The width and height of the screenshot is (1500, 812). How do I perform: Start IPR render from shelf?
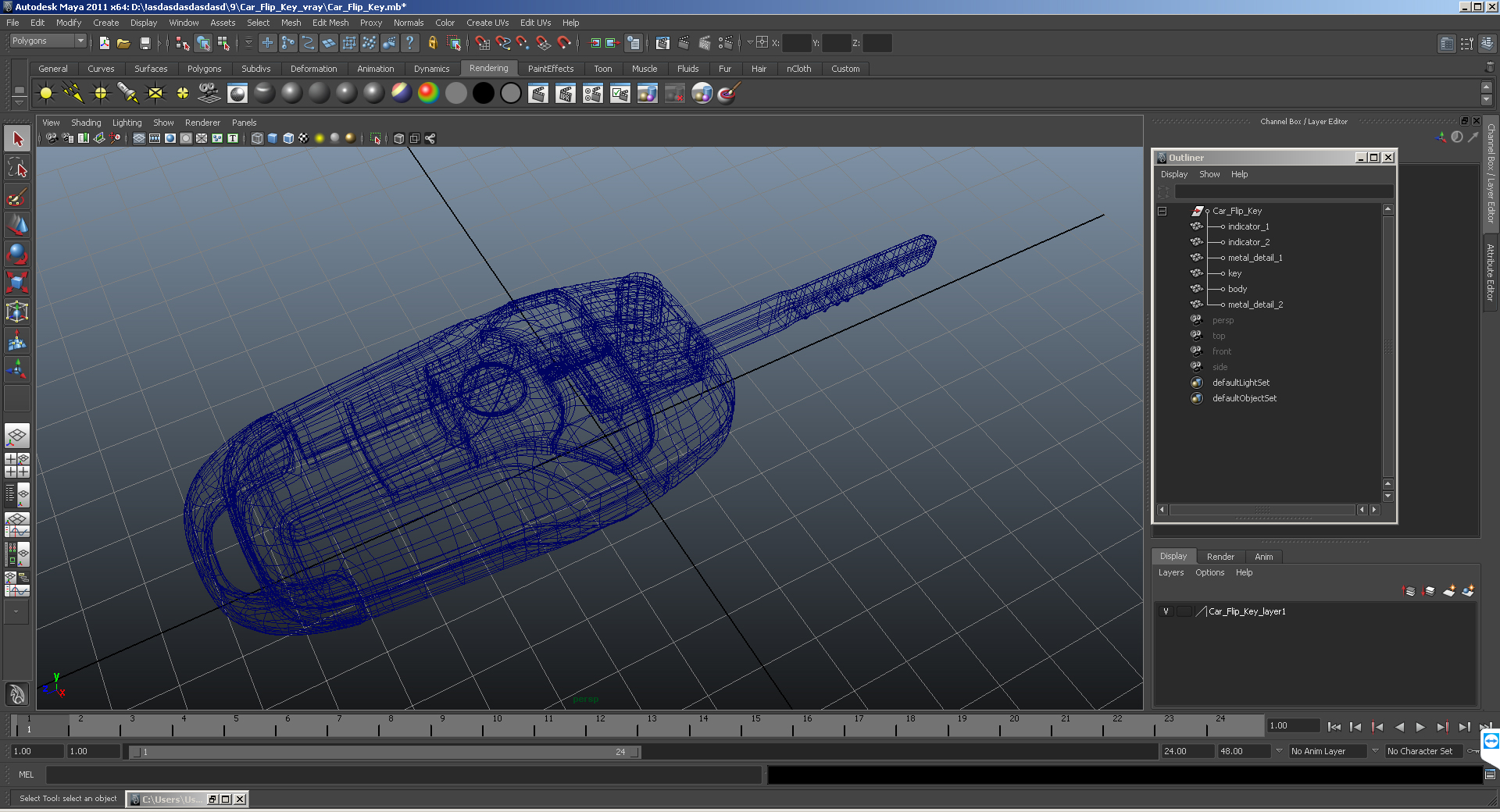[x=566, y=94]
